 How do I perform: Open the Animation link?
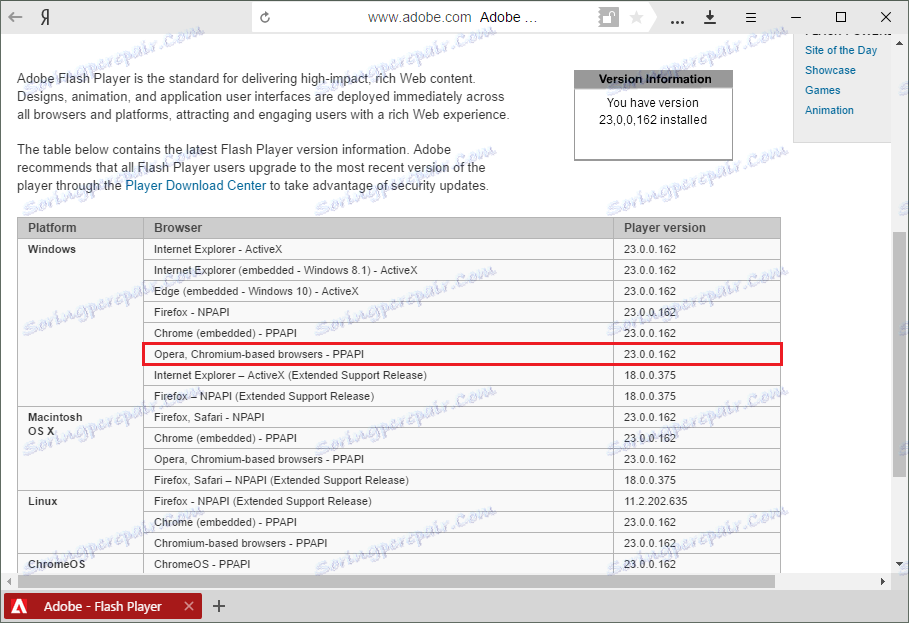[x=829, y=110]
